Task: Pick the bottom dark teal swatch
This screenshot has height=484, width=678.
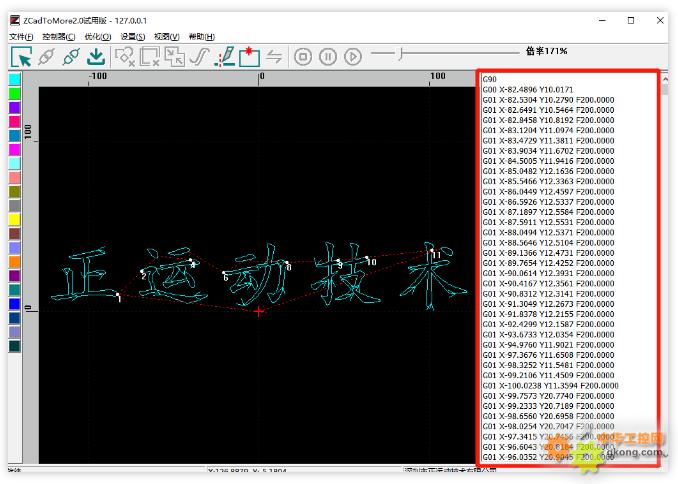Action: point(15,346)
